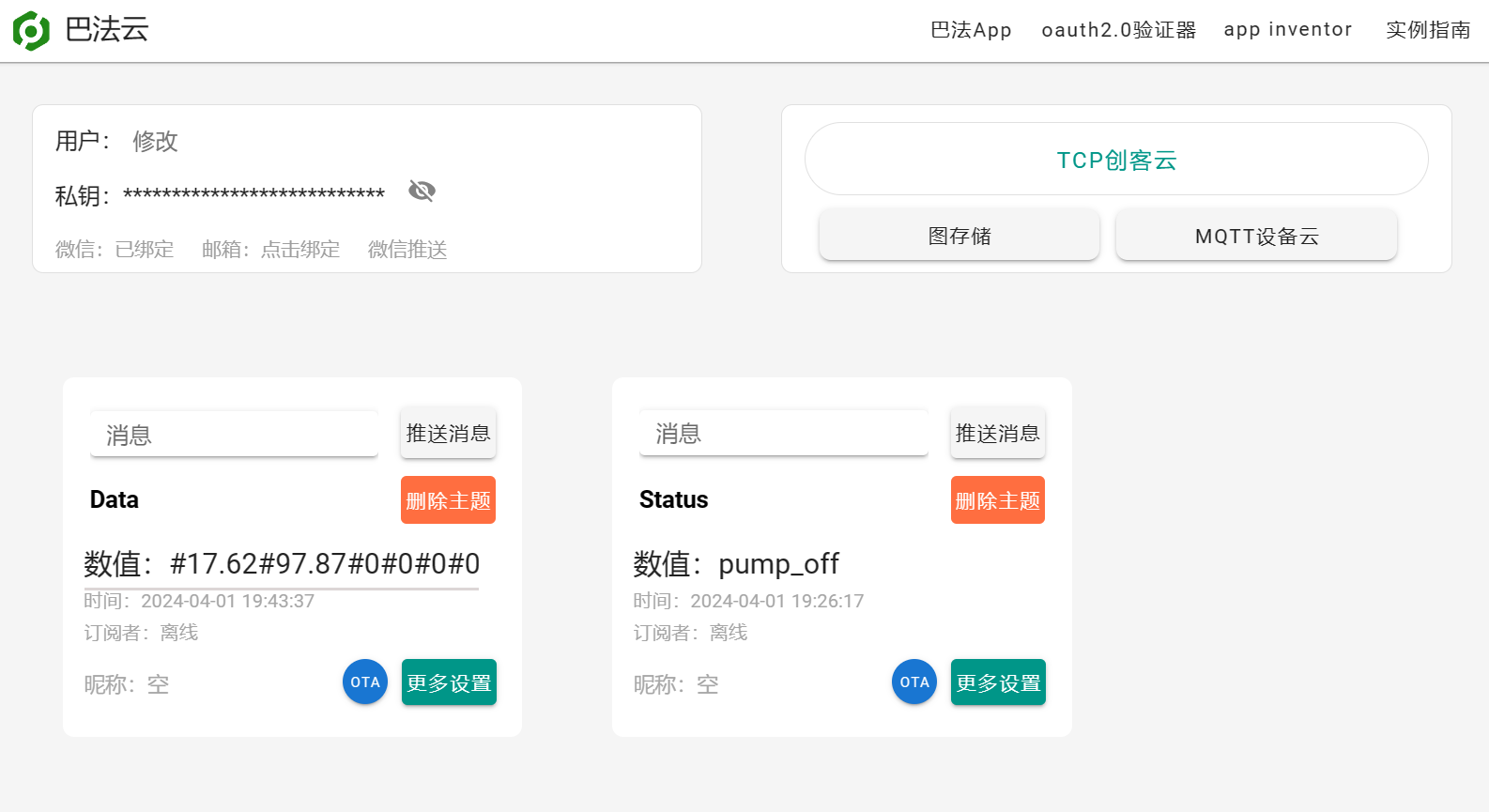Click timestamp 2024-04-01 19:43:37
The image size is (1489, 812).
[x=228, y=601]
